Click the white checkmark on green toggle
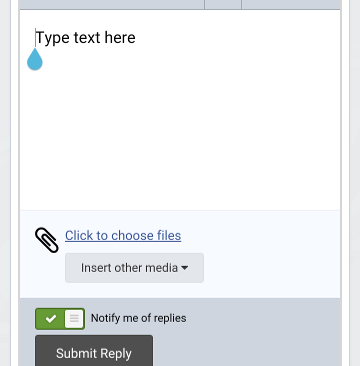The width and height of the screenshot is (360, 366). pos(51,319)
